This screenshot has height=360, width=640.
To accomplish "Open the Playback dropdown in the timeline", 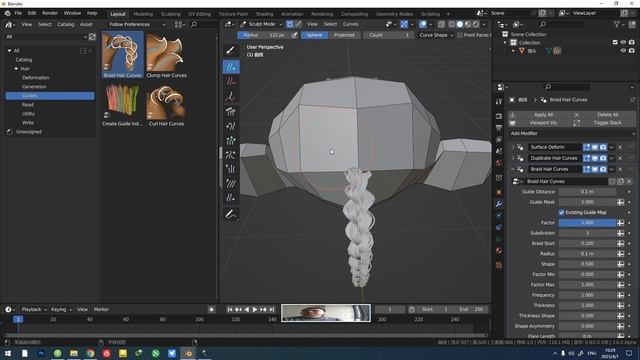I will (x=34, y=309).
